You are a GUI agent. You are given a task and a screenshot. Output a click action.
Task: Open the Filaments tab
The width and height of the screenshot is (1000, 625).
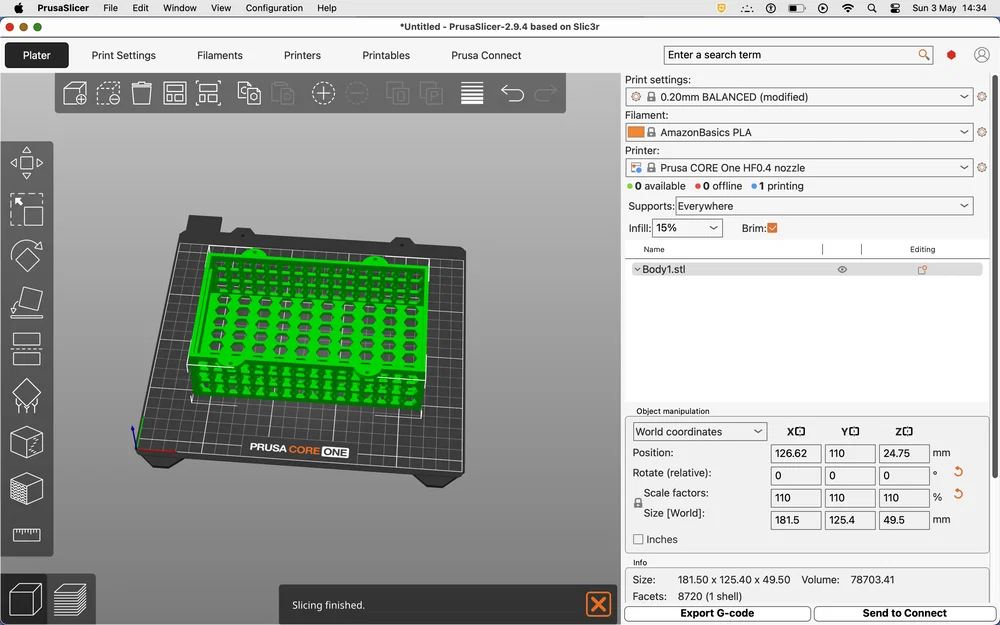tap(220, 55)
